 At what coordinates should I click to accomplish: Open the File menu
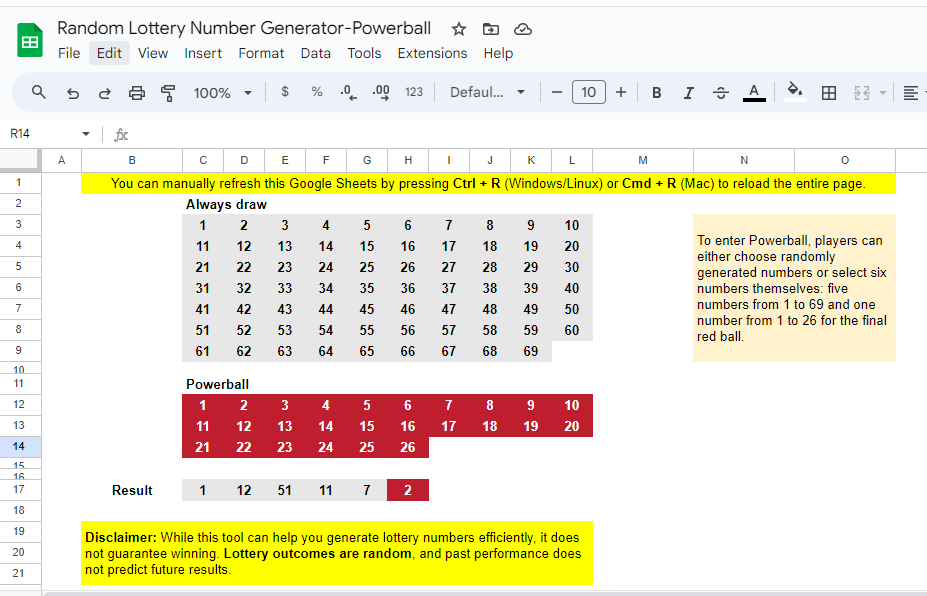click(69, 53)
